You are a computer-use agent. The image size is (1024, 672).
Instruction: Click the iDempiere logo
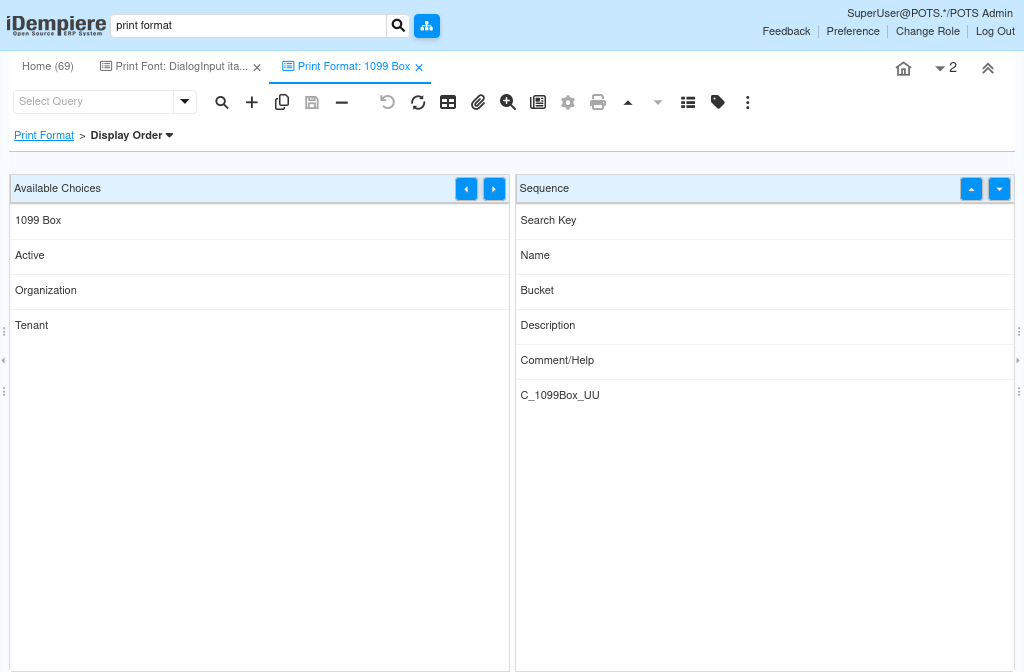tap(56, 25)
